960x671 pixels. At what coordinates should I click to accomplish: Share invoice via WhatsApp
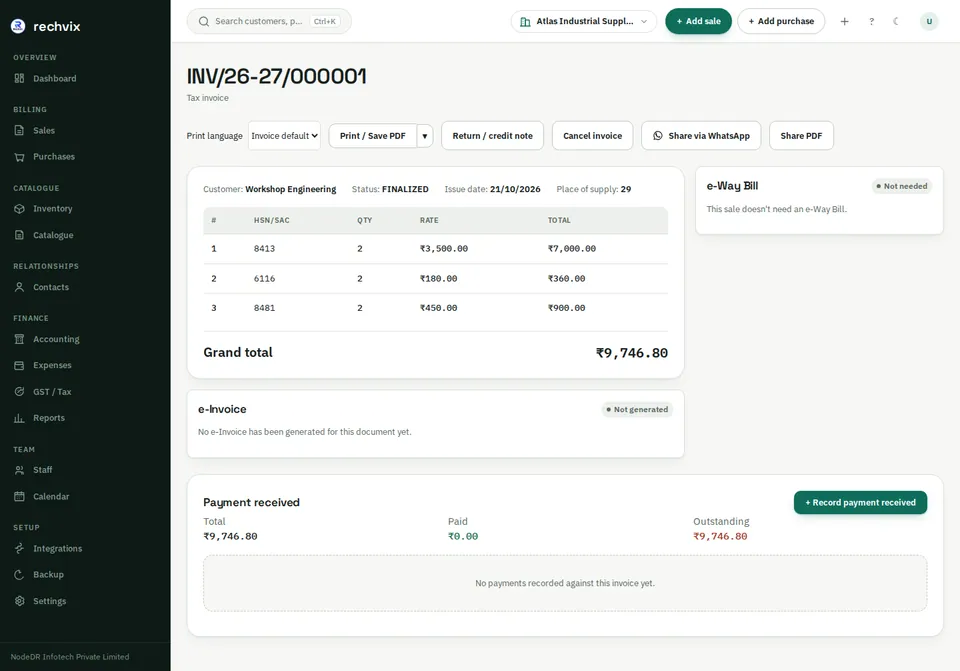(700, 136)
